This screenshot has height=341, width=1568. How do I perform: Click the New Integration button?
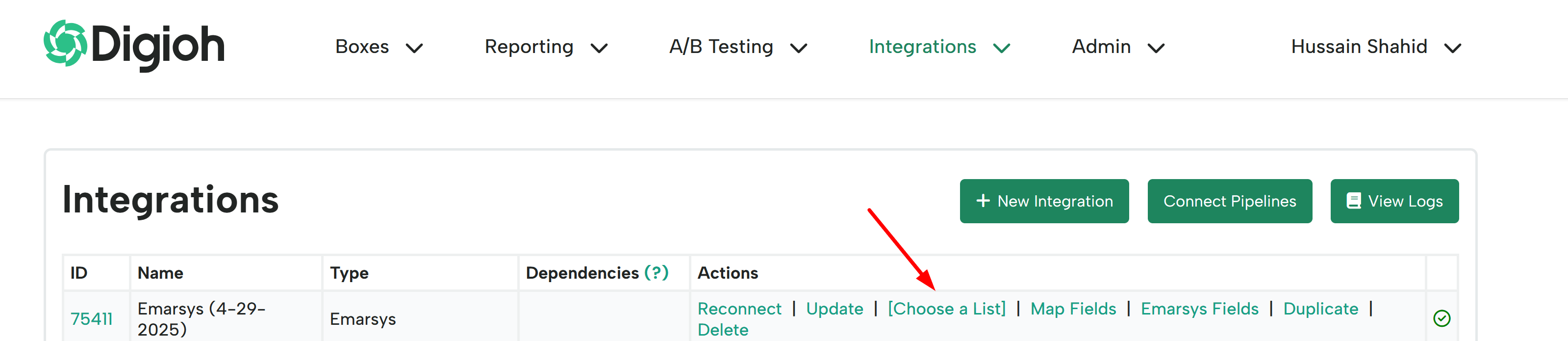(1044, 201)
